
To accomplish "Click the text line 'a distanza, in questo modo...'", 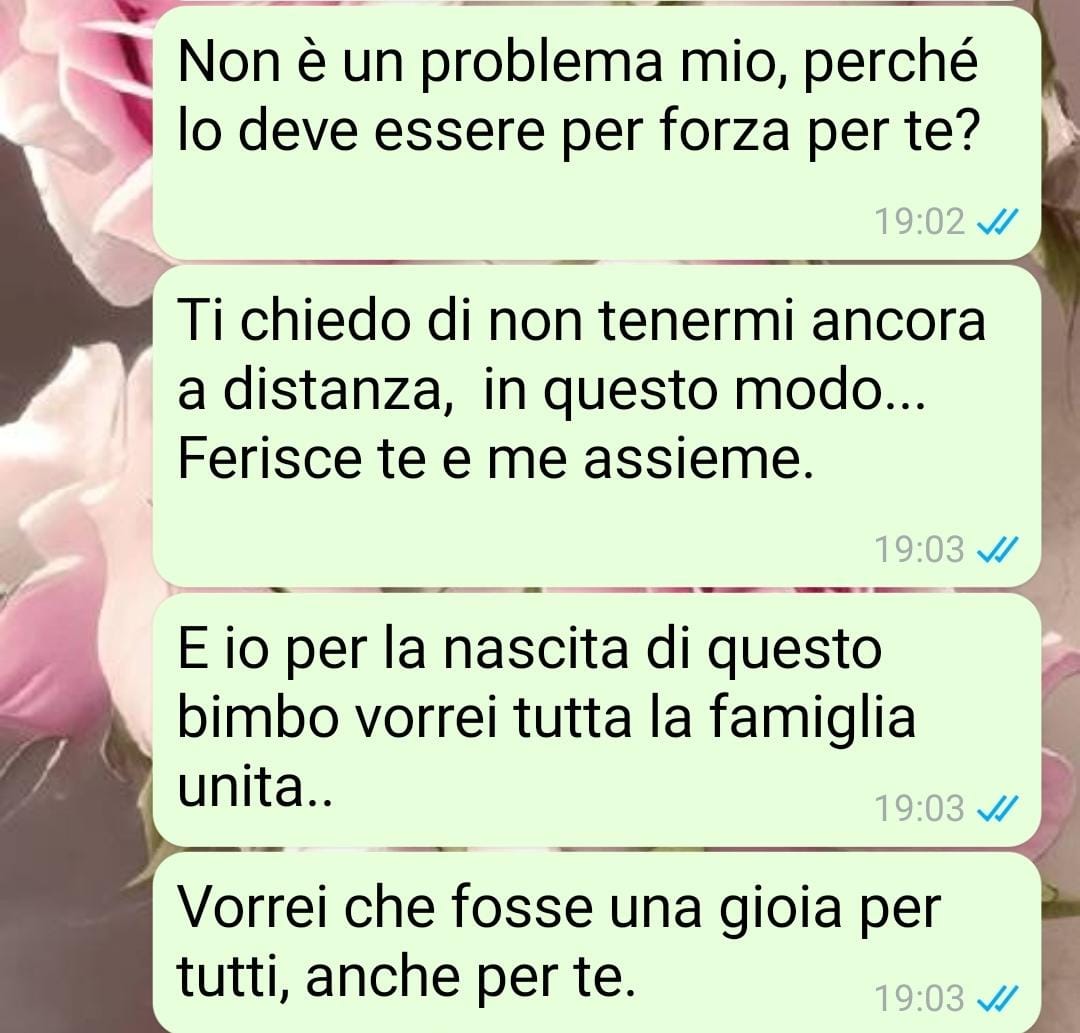I will pos(551,392).
